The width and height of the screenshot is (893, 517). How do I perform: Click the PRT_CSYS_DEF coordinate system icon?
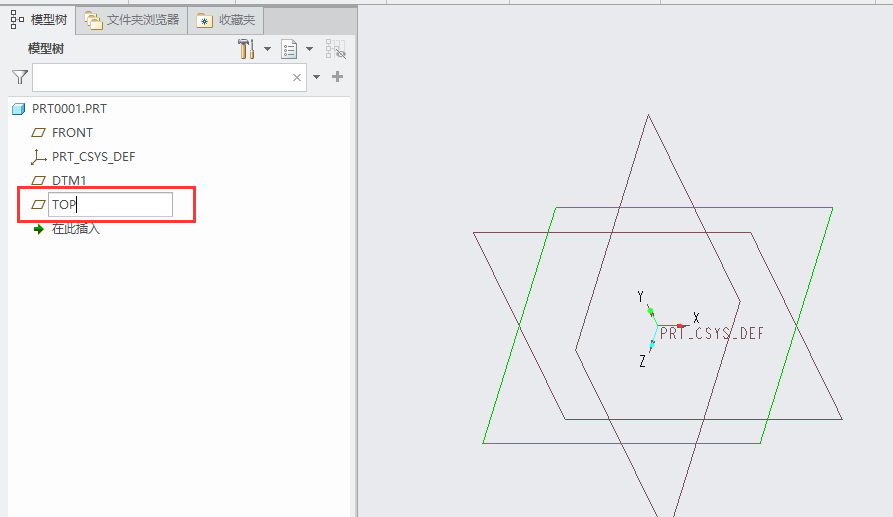[38, 157]
